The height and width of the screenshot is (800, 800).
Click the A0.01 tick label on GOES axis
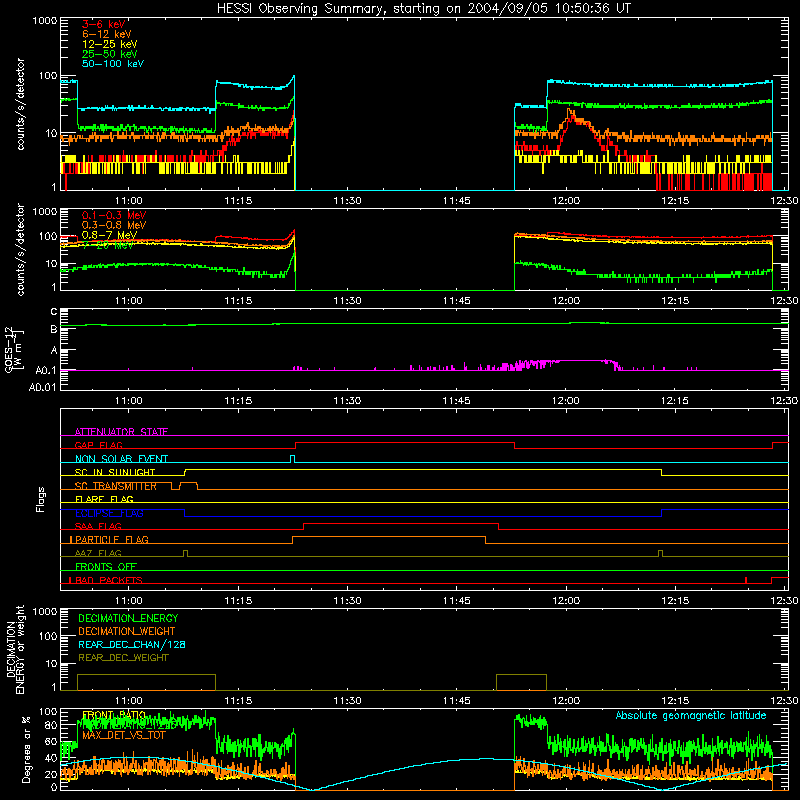(42, 388)
